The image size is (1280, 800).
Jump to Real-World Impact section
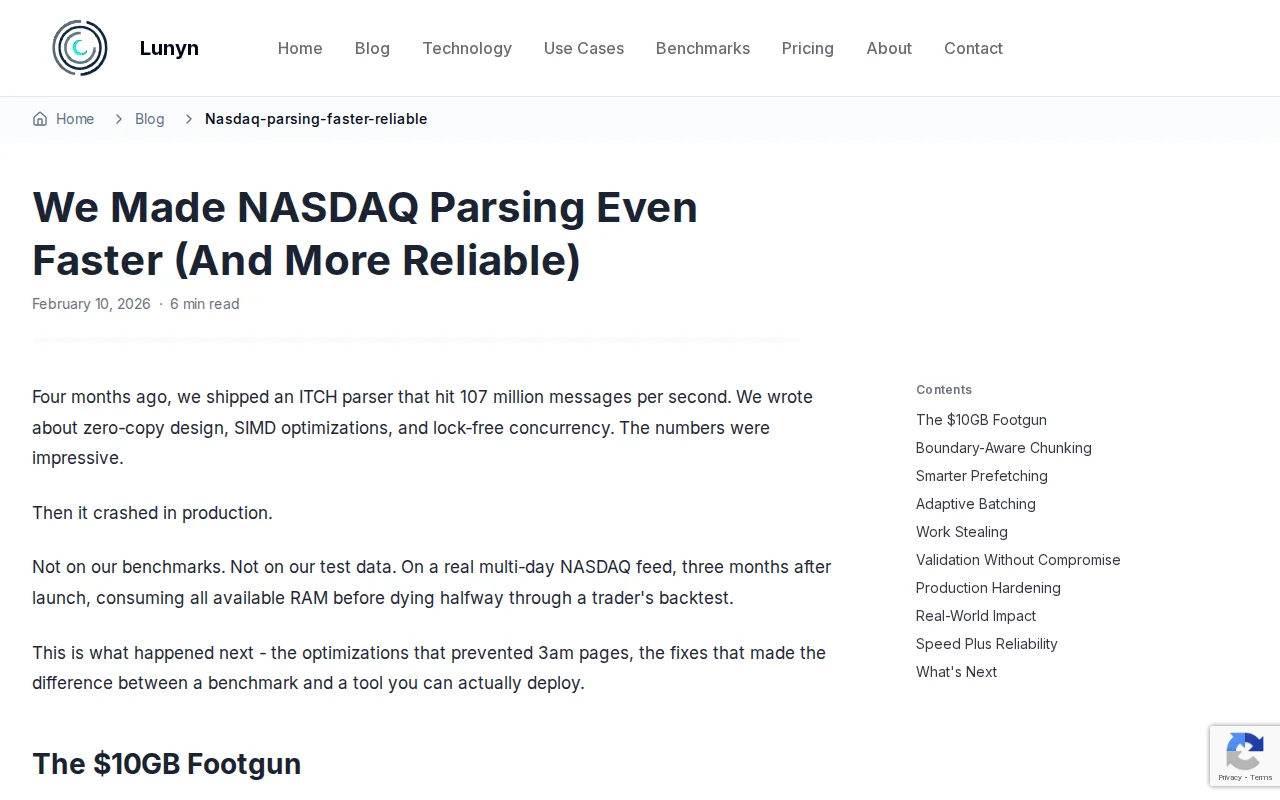pyautogui.click(x=976, y=616)
